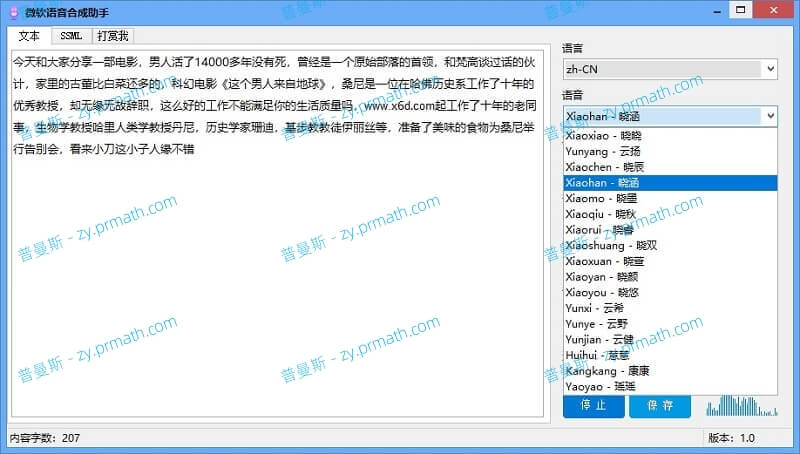This screenshot has width=800, height=454.
Task: Close the 微软语音合成助手 window
Action: pyautogui.click(x=773, y=10)
